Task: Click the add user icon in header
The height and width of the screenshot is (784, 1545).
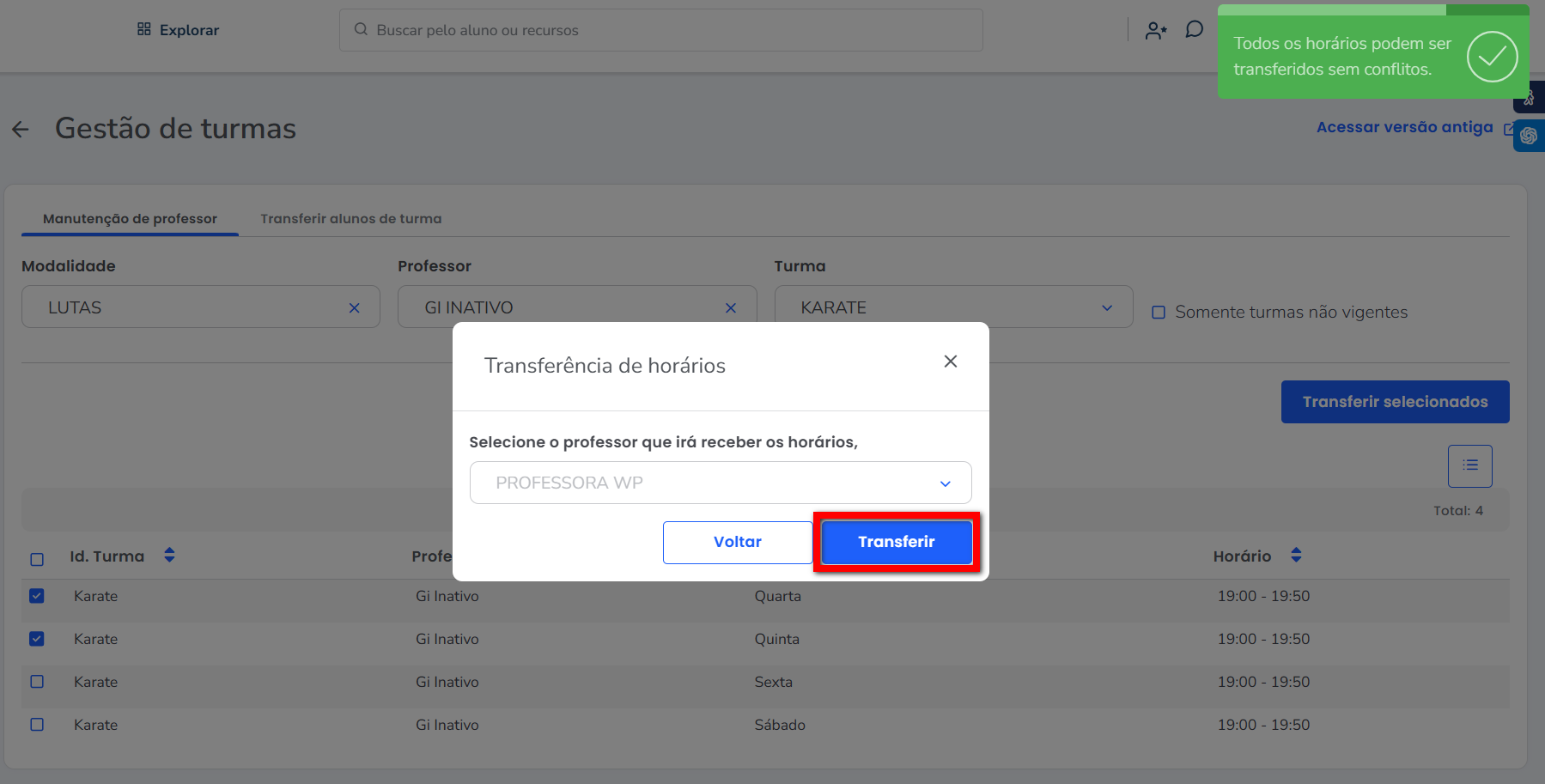Action: (x=1156, y=31)
